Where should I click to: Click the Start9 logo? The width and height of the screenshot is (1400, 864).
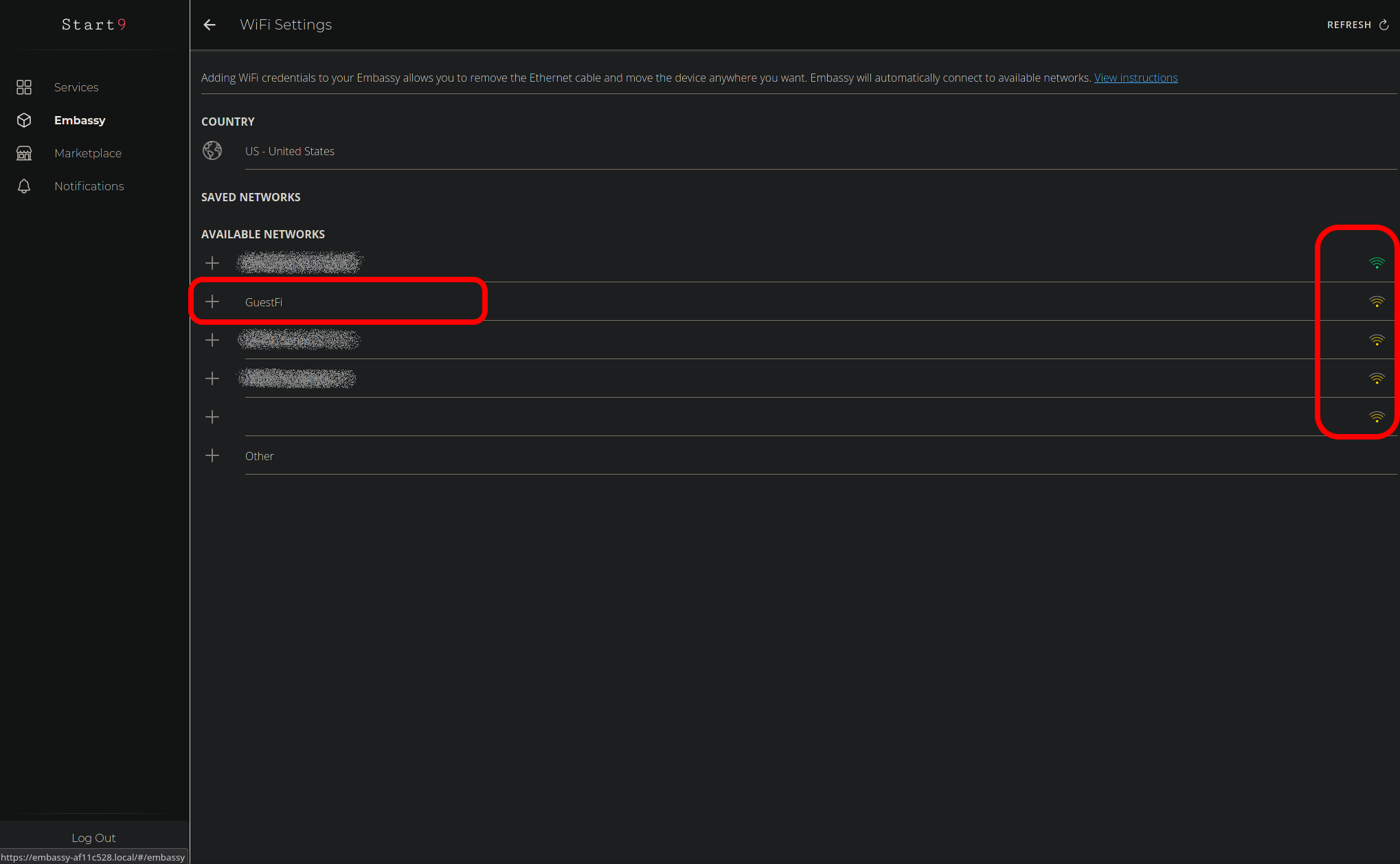(x=94, y=25)
